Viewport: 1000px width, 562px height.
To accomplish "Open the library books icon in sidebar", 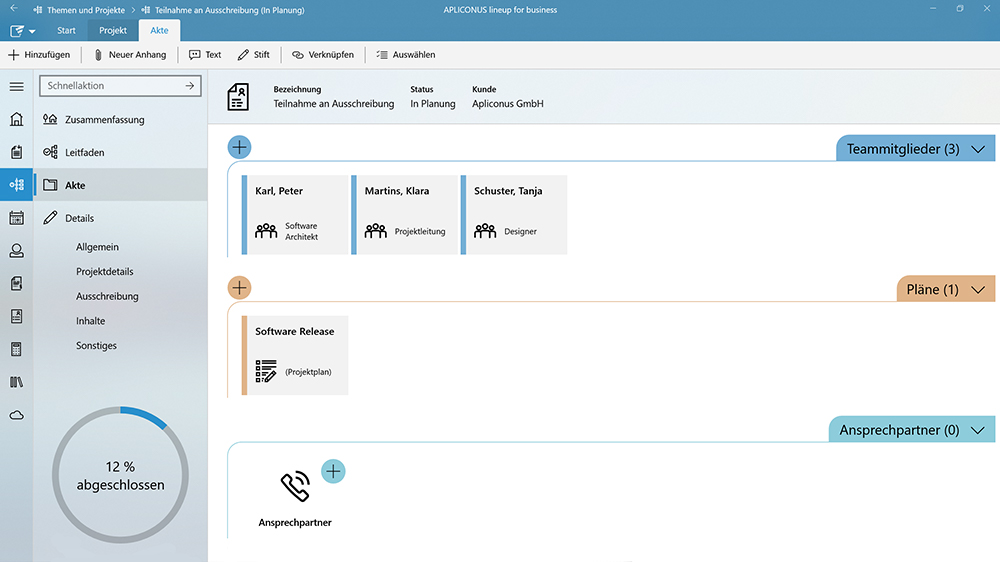I will pyautogui.click(x=17, y=382).
